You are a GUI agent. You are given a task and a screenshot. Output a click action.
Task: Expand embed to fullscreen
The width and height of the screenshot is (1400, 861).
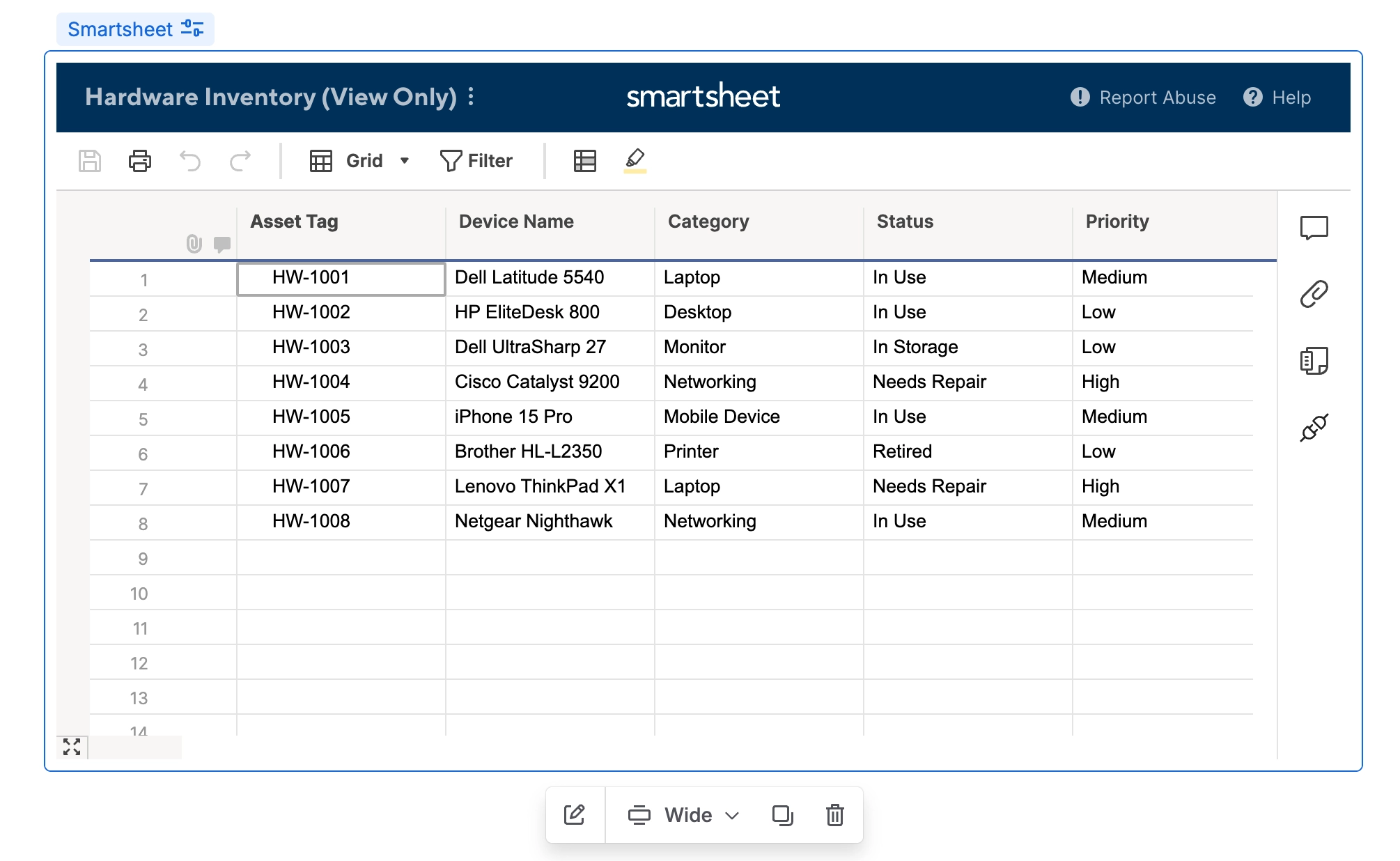pos(72,747)
